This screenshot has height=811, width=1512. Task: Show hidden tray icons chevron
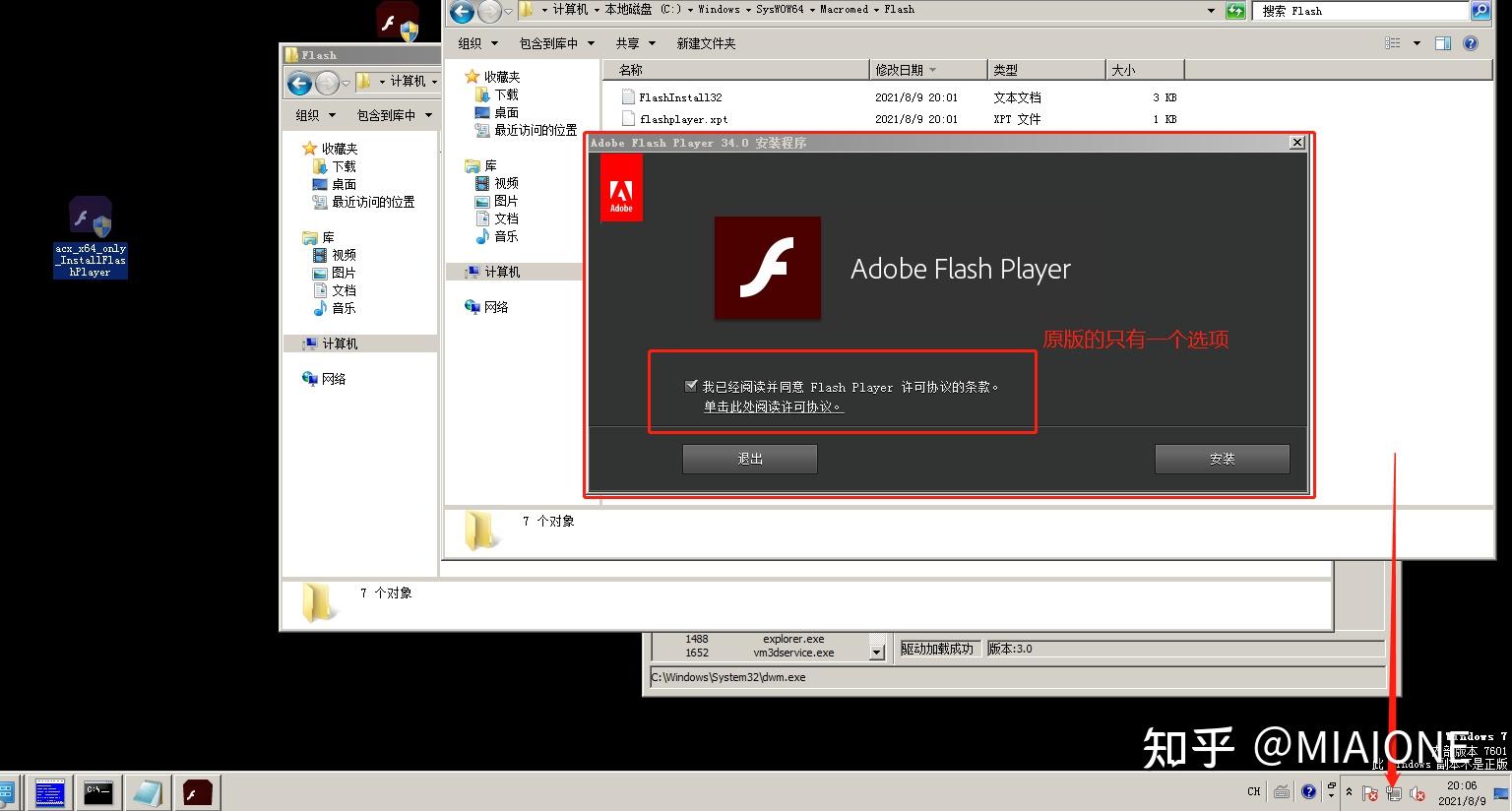(1349, 792)
